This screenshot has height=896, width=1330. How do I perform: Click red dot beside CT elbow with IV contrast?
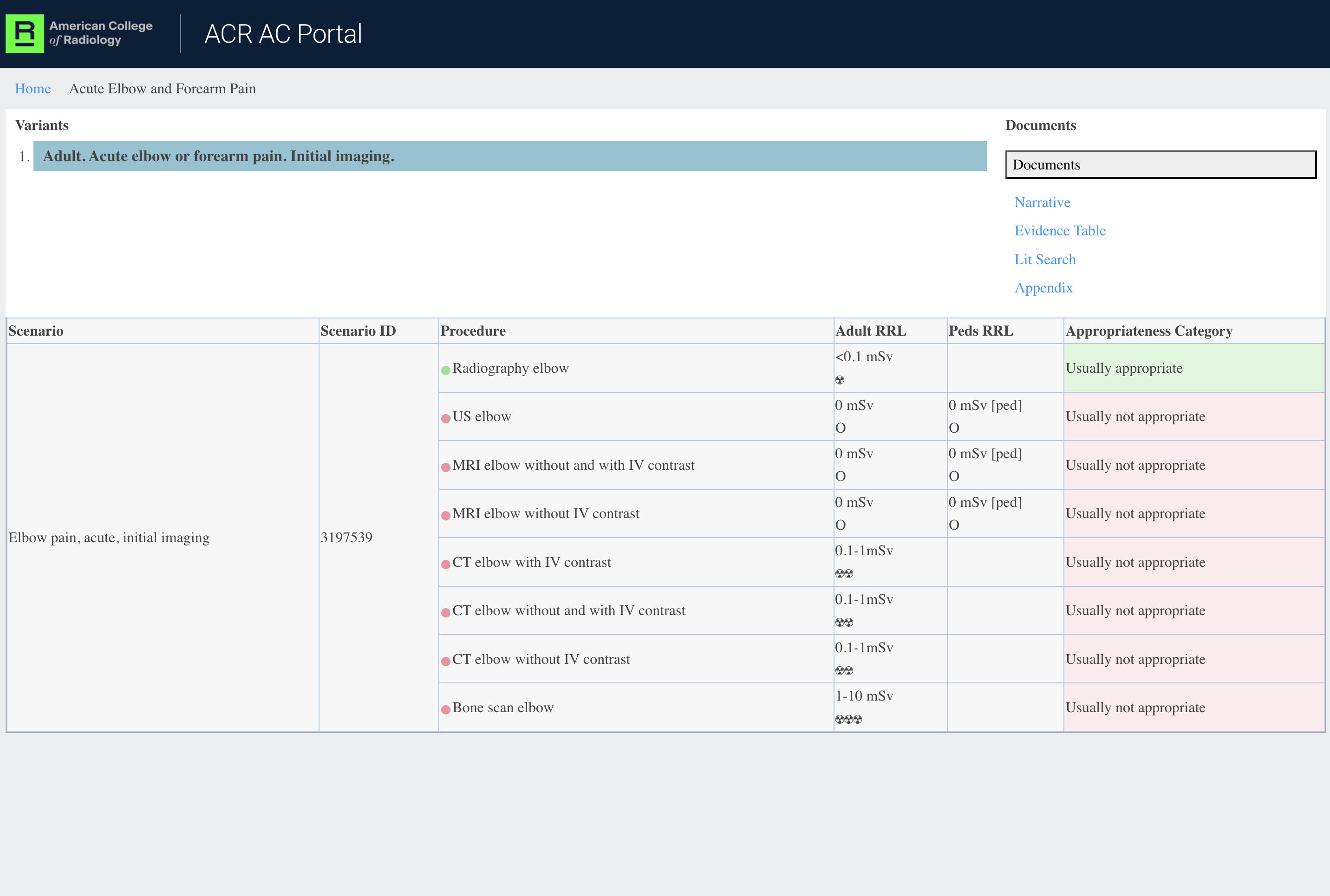pos(446,565)
